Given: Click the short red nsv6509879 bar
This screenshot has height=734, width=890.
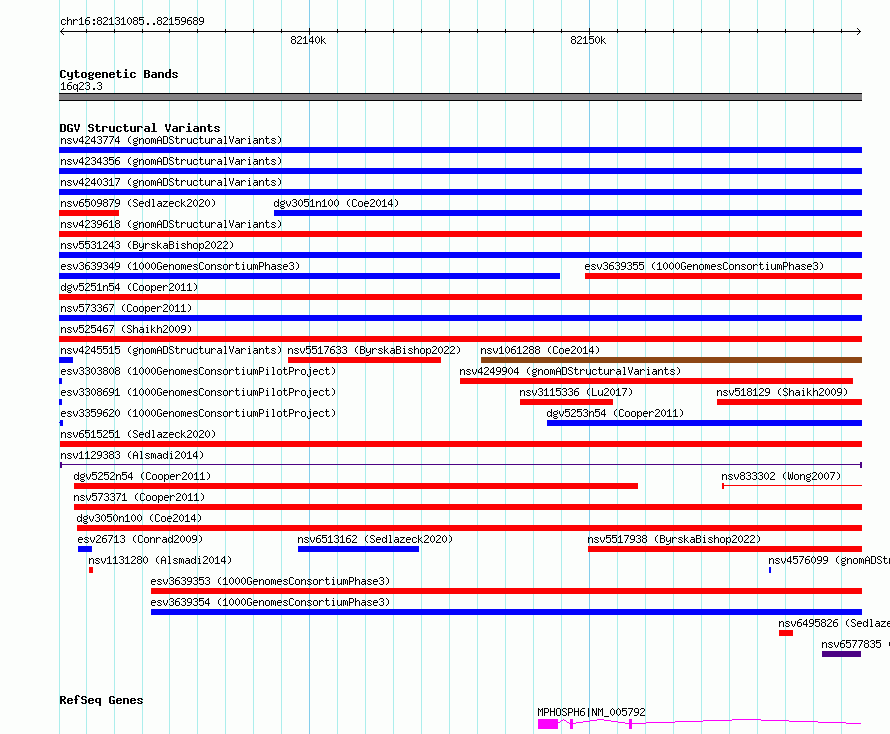Looking at the screenshot, I should [x=89, y=213].
